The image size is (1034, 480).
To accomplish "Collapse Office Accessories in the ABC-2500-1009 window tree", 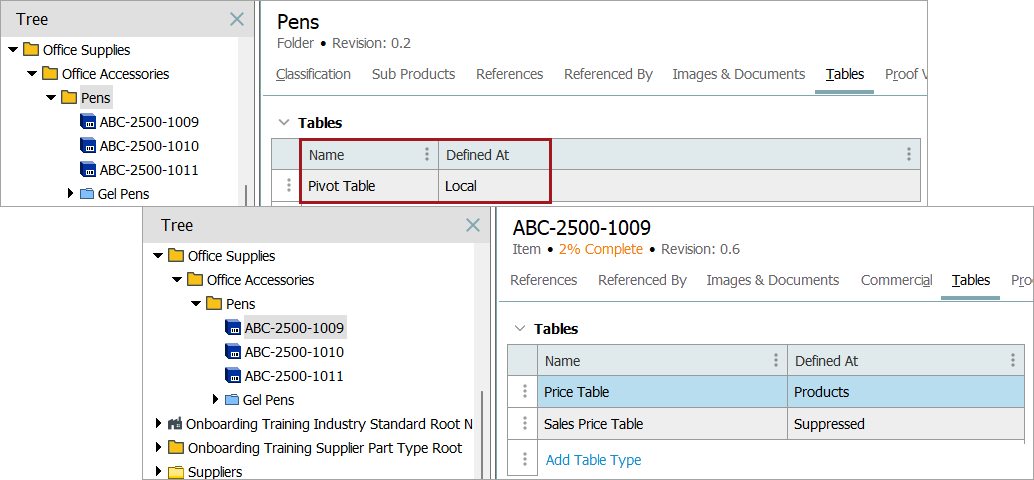I will point(177,280).
